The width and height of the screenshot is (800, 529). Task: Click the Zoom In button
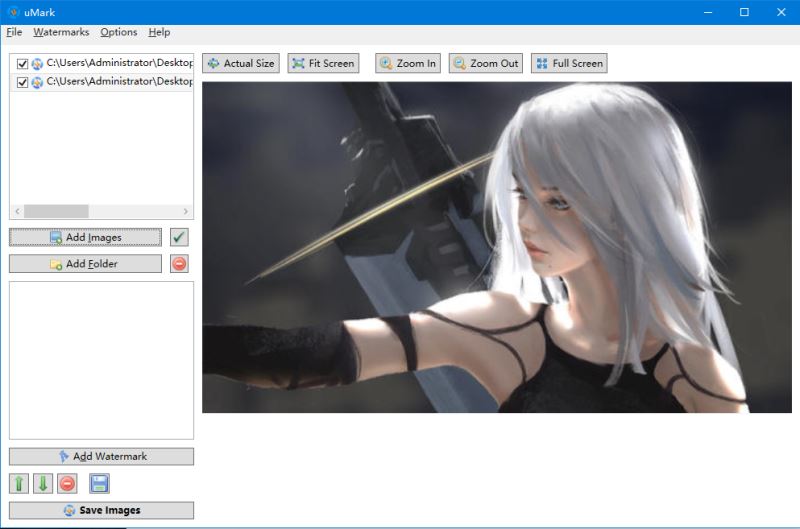click(408, 63)
